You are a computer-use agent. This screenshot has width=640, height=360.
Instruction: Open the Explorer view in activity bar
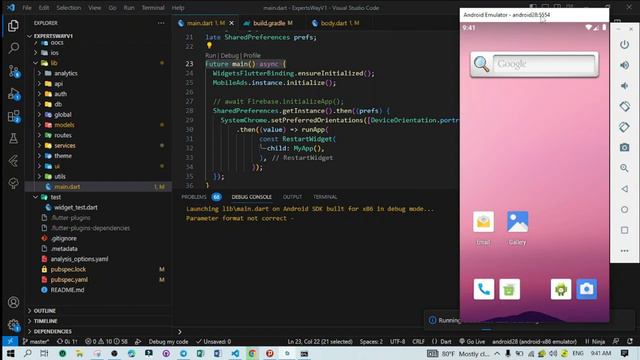point(13,26)
